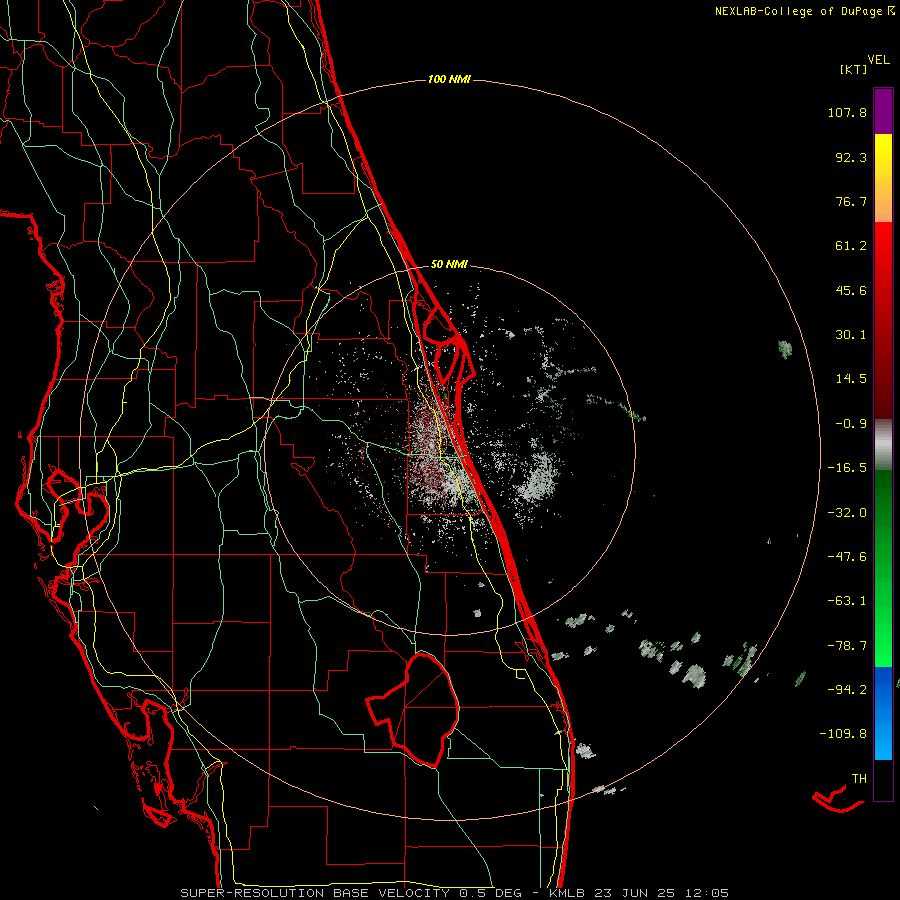Click the -32.0 velocity scale value

(847, 513)
